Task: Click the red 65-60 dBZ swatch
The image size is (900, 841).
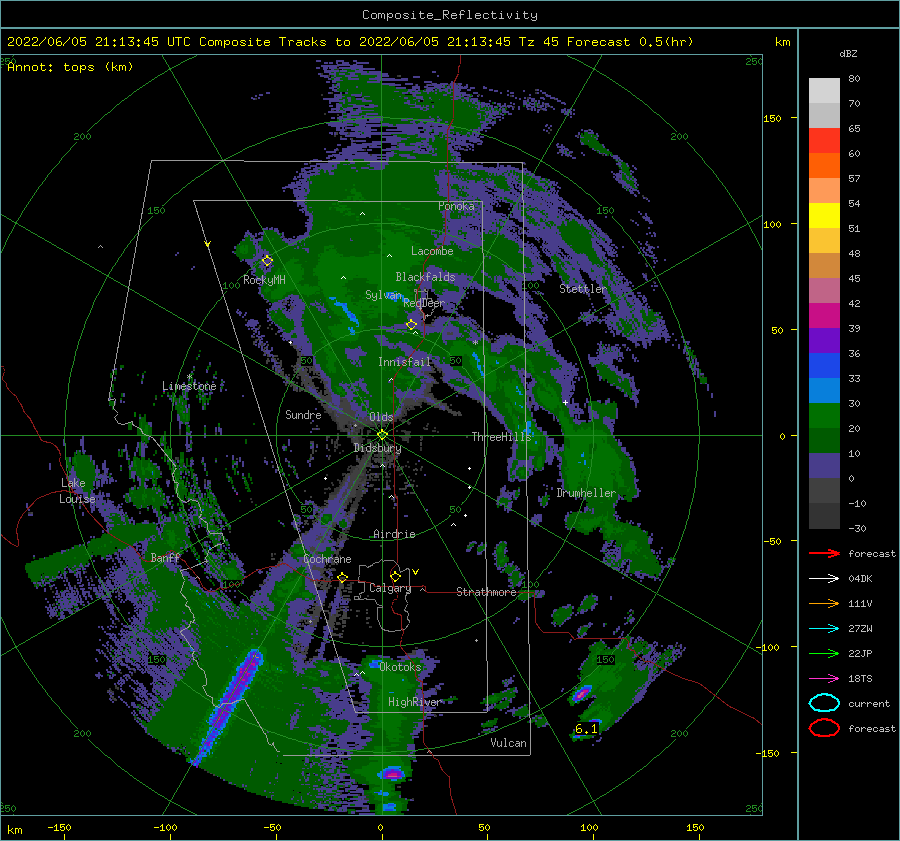Action: coord(824,141)
